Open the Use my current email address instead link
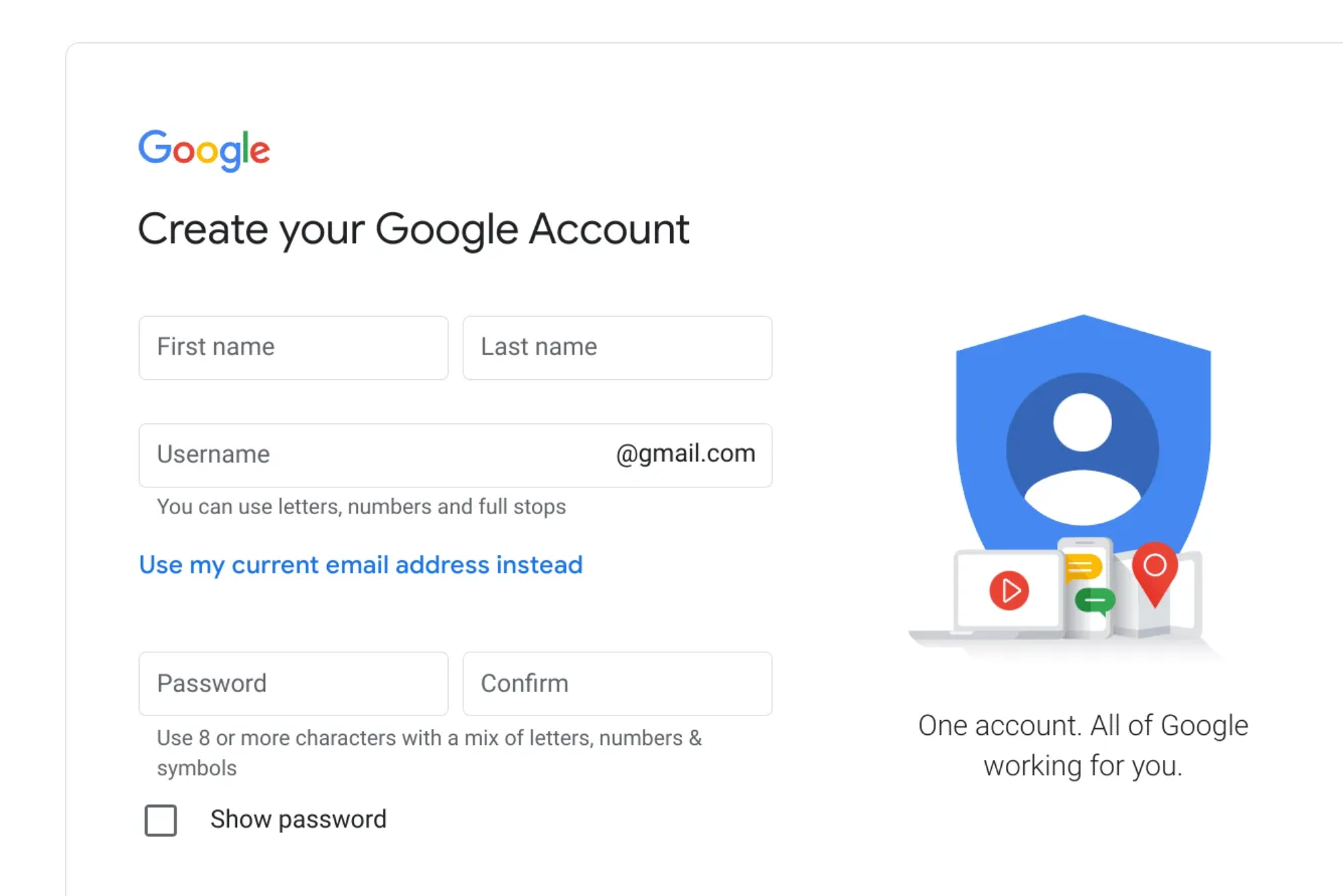Viewport: 1343px width, 896px height. coord(361,564)
